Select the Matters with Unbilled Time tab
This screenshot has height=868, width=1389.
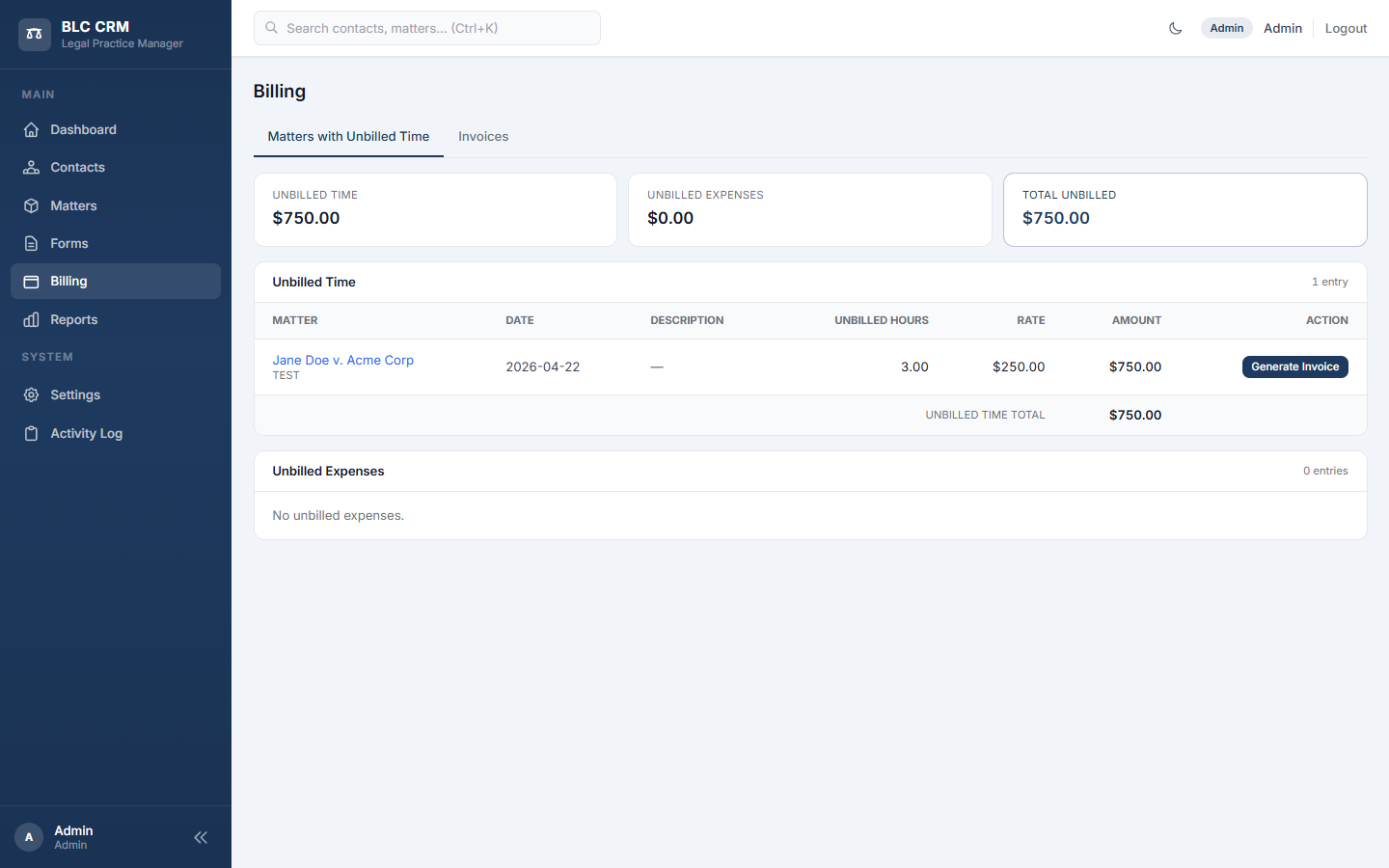pos(348,137)
